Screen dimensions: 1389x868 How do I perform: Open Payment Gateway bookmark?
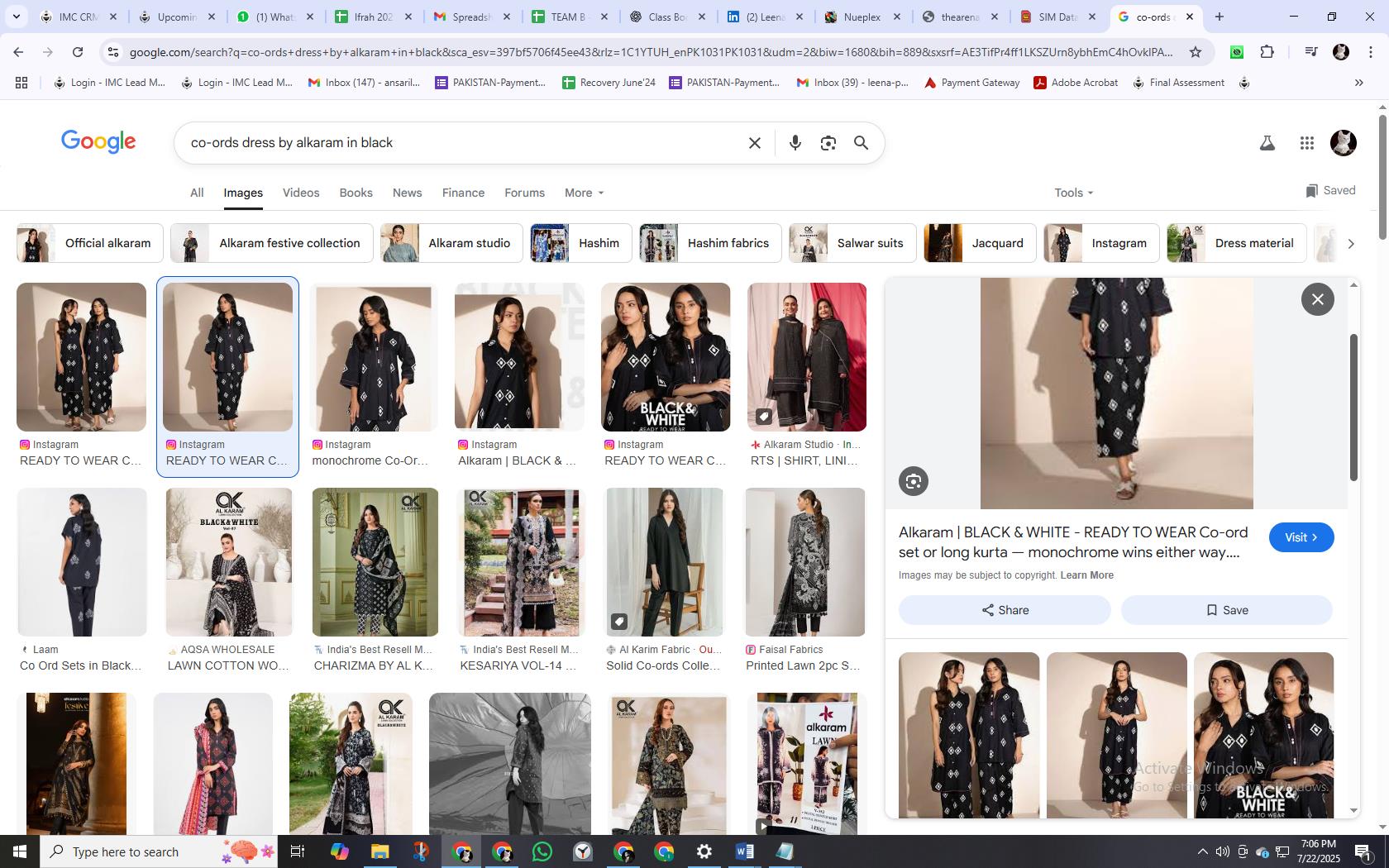971,83
